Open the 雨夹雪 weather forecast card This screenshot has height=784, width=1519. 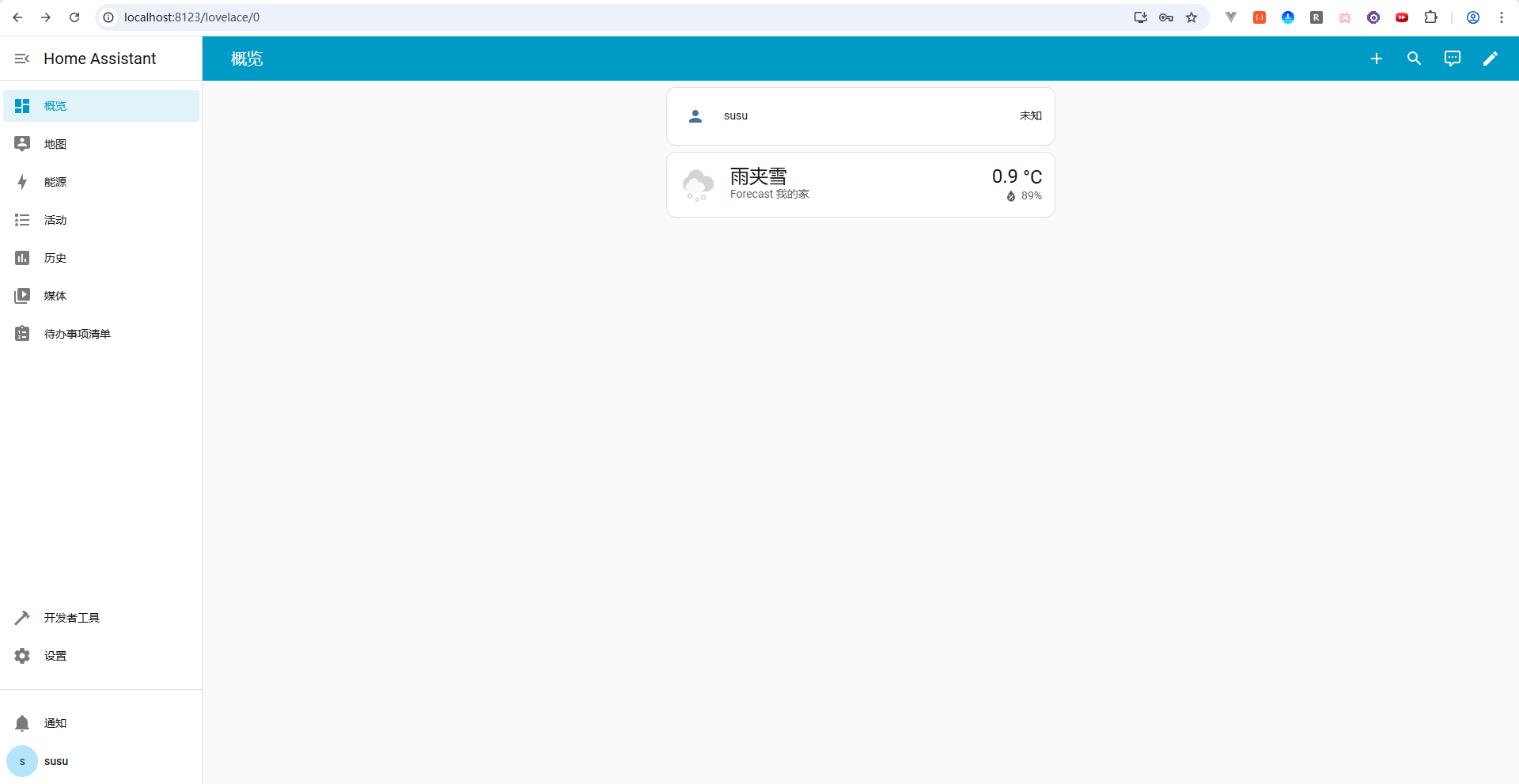point(860,184)
